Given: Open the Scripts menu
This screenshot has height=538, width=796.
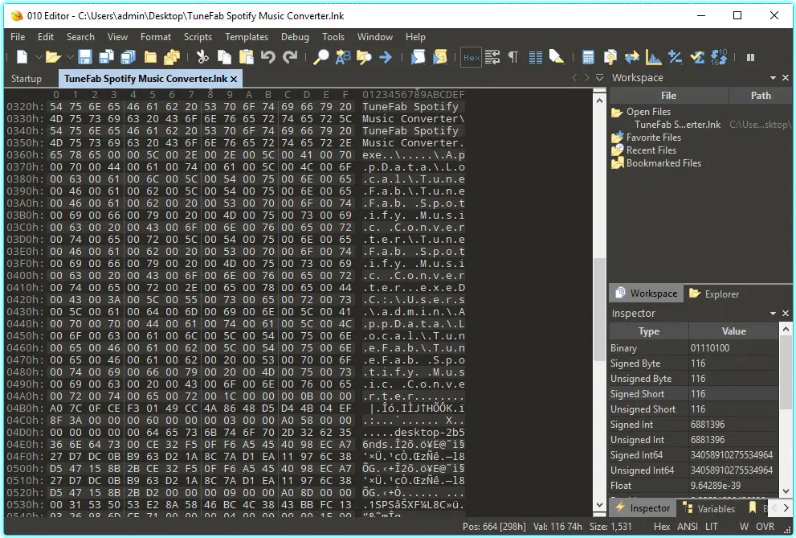Looking at the screenshot, I should [x=197, y=37].
